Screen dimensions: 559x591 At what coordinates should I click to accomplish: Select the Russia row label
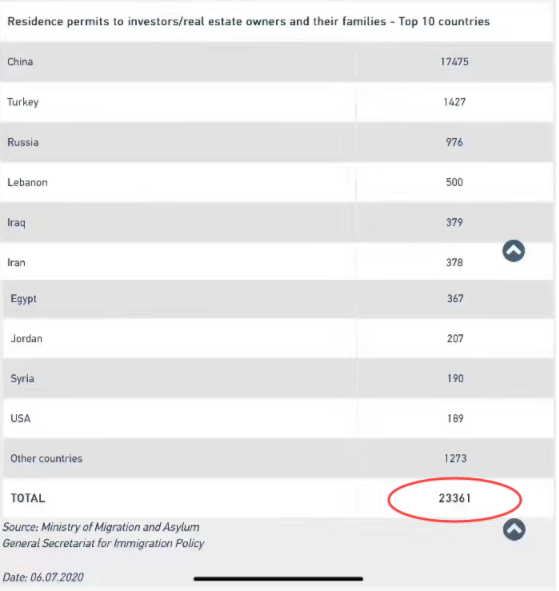23,142
